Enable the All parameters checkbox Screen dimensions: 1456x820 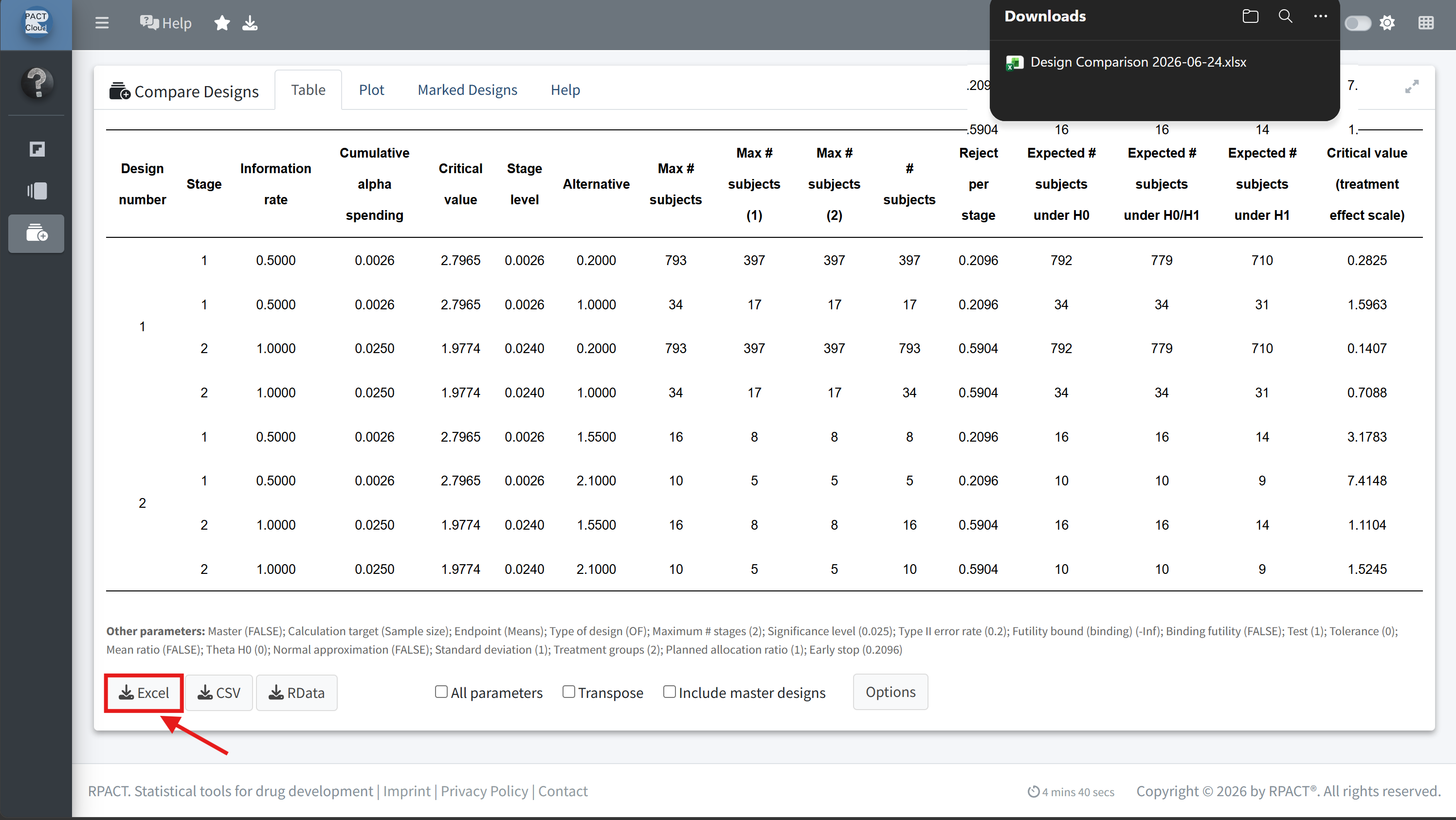point(441,691)
